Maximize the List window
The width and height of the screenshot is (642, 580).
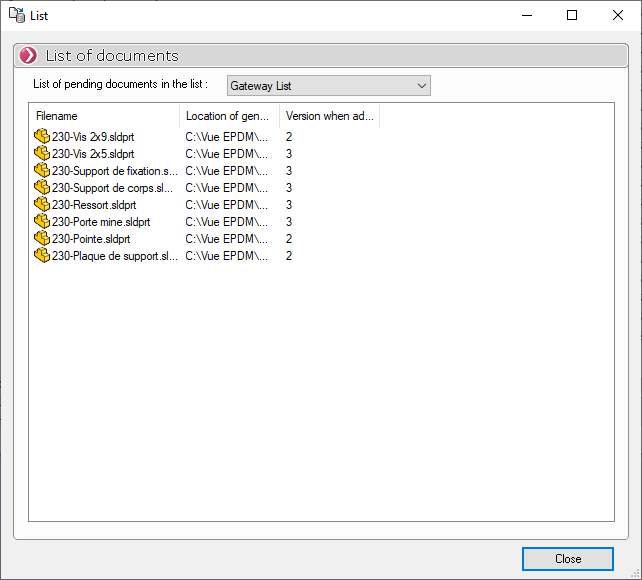click(572, 15)
